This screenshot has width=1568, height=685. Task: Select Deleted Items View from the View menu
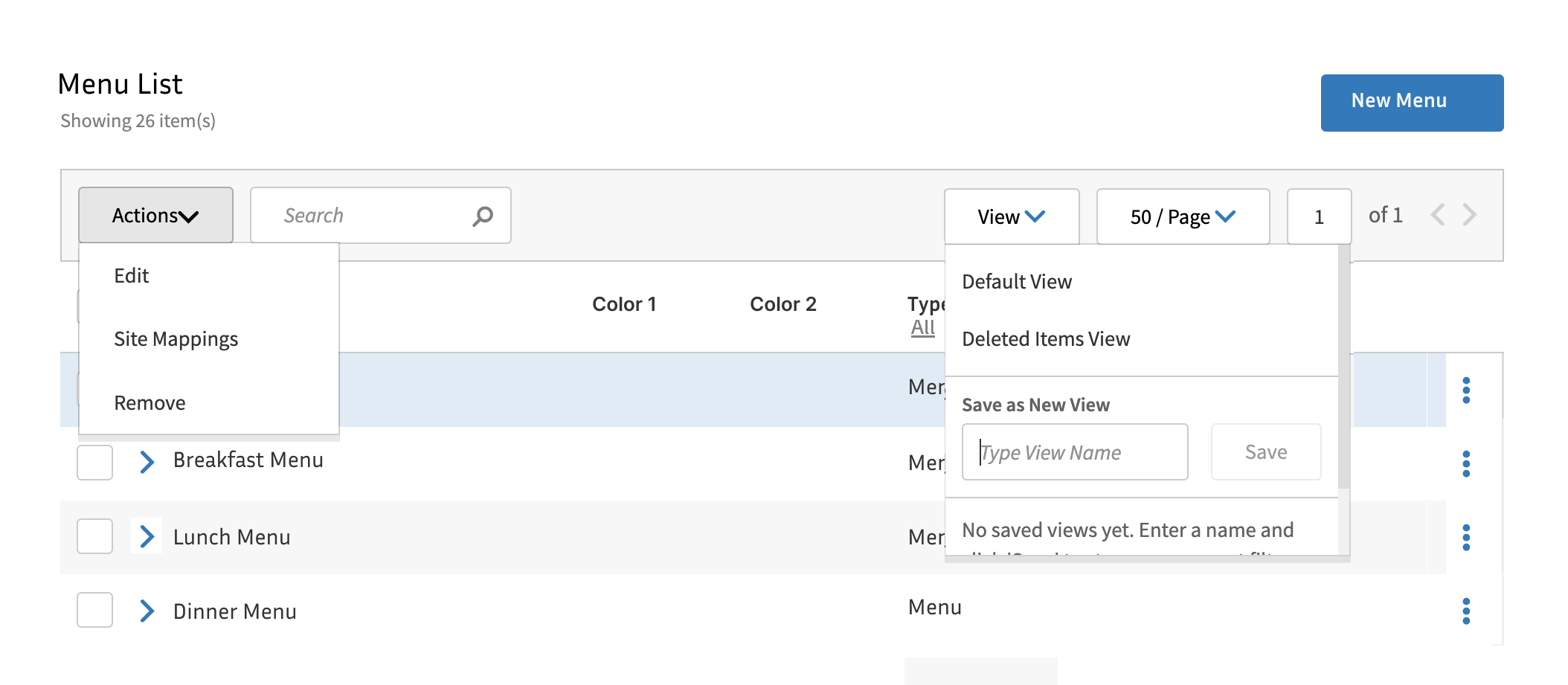tap(1046, 338)
